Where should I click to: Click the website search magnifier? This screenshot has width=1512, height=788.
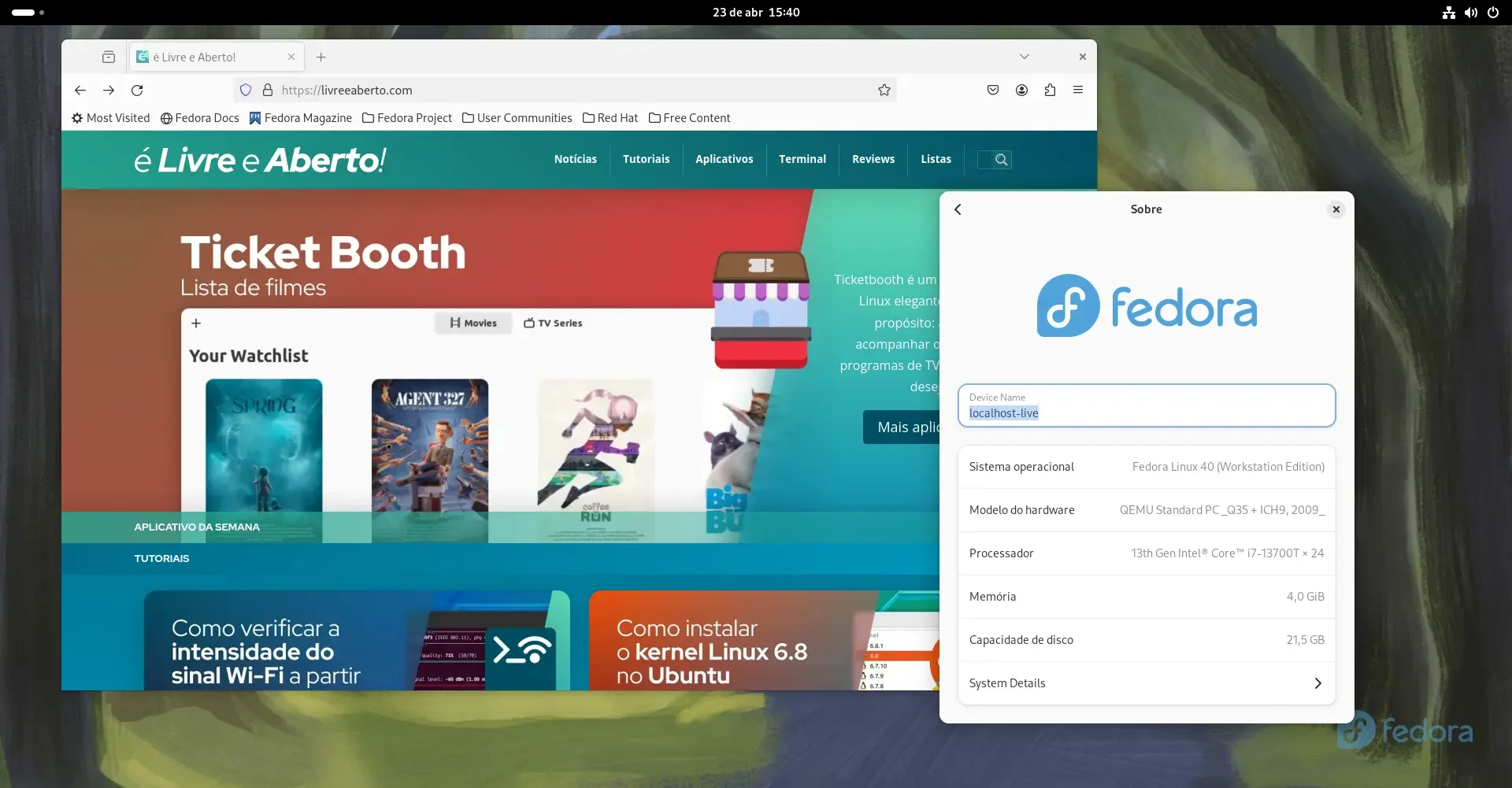pos(1001,159)
